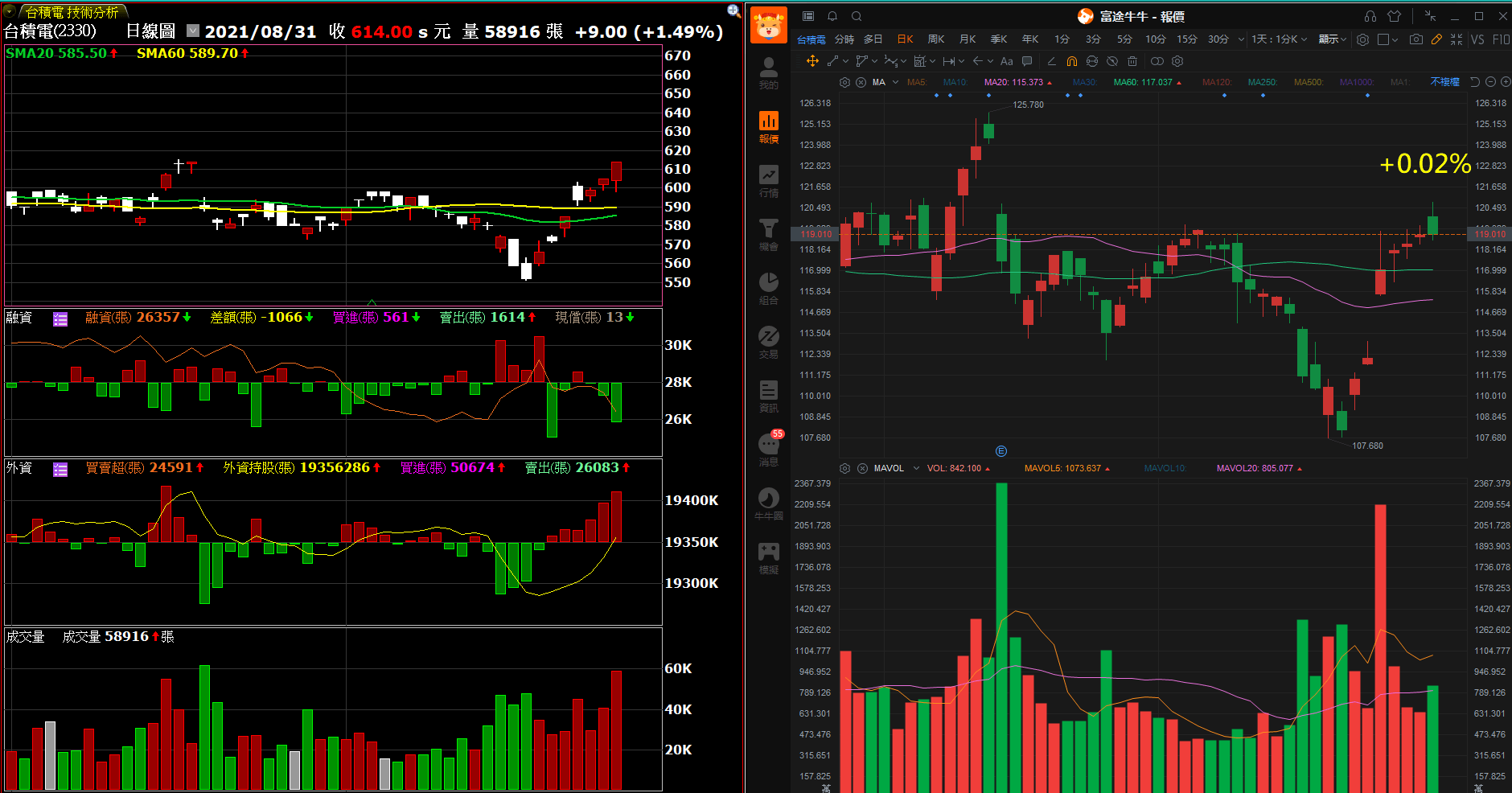Expand the wave pattern tool dropdown arrow
Viewport: 1512px width, 793px height.
pos(903,61)
